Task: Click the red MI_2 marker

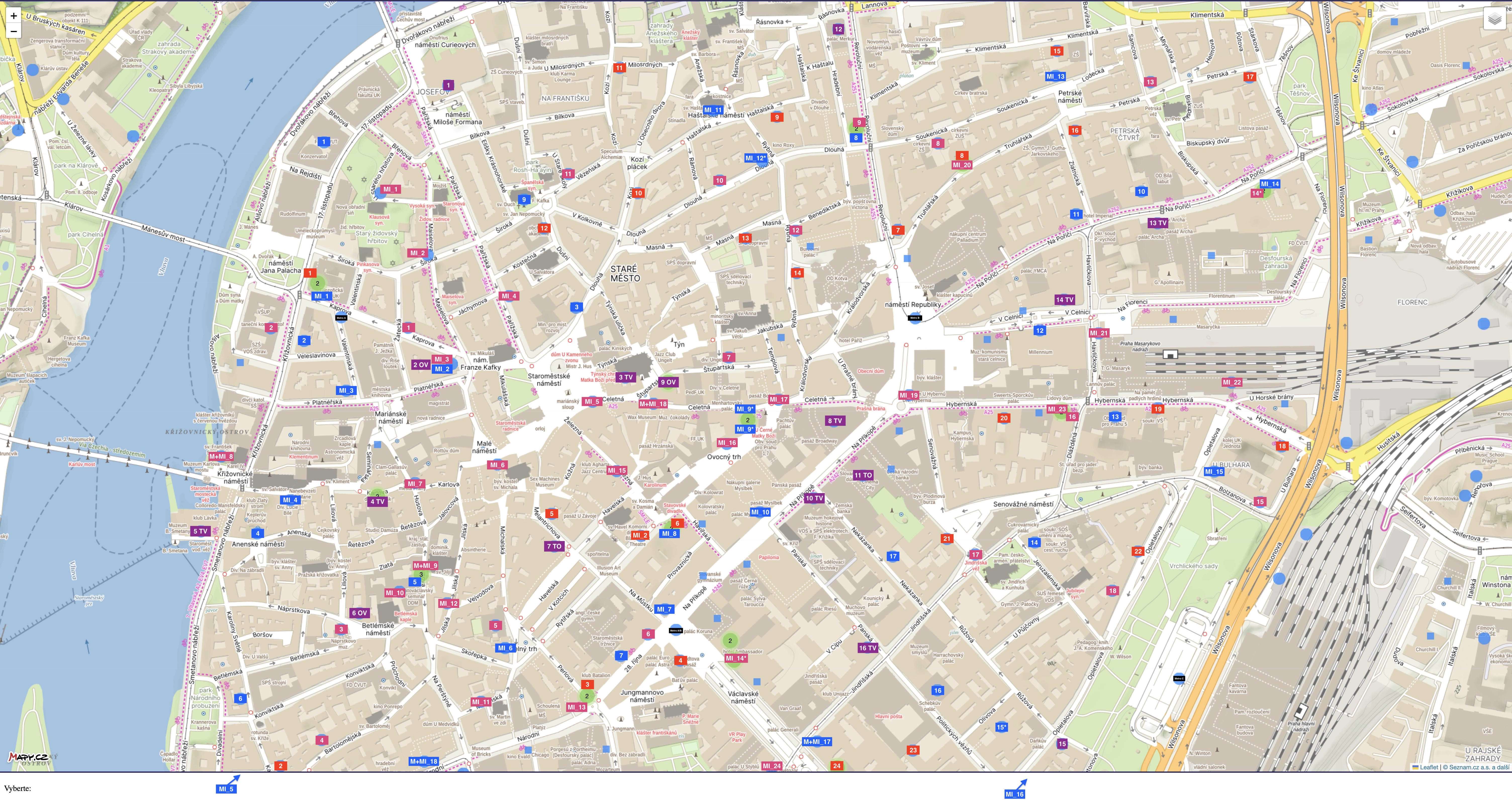Action: click(x=640, y=535)
